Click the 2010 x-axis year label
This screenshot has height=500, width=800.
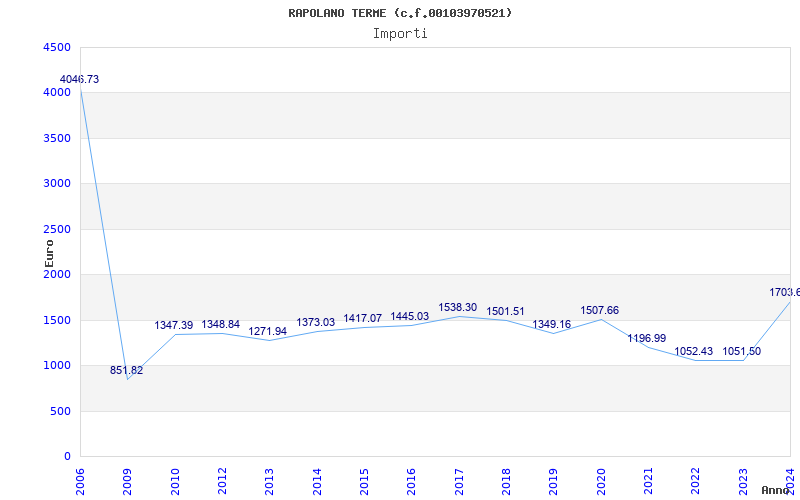click(175, 481)
